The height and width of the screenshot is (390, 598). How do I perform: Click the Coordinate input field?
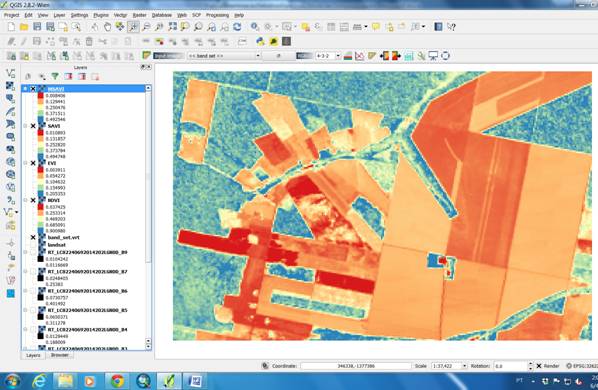pos(355,366)
